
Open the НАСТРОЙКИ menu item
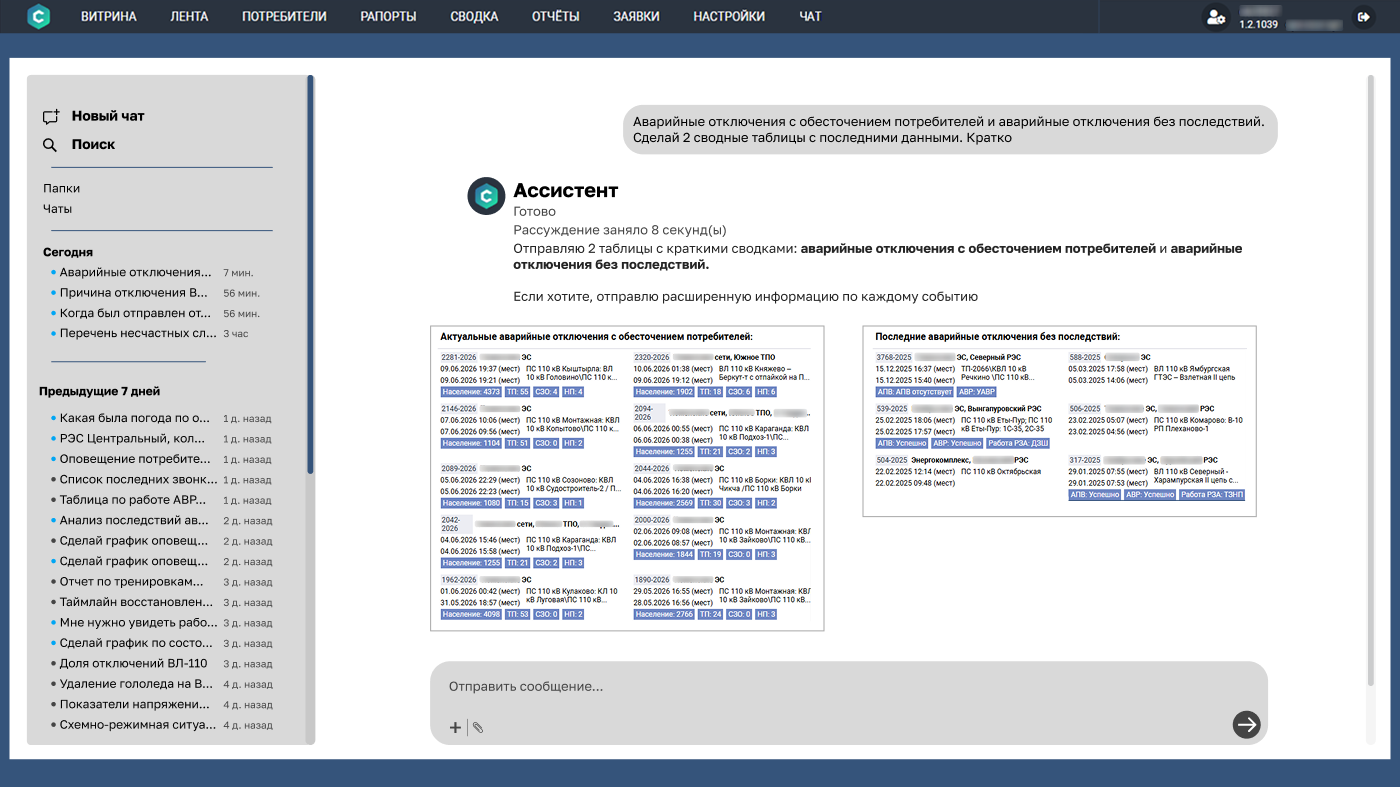click(729, 16)
